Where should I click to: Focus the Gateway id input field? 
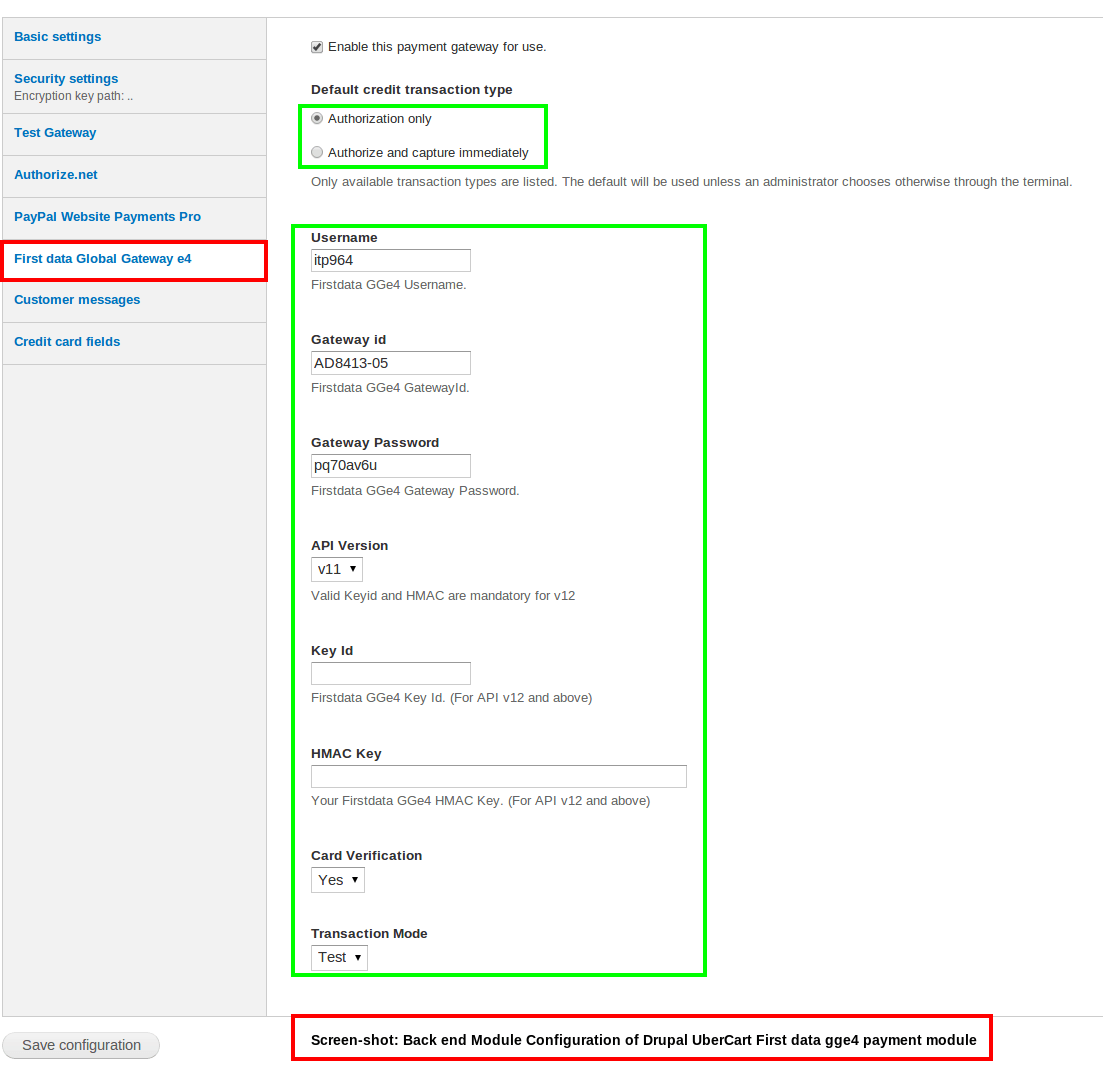pos(390,363)
